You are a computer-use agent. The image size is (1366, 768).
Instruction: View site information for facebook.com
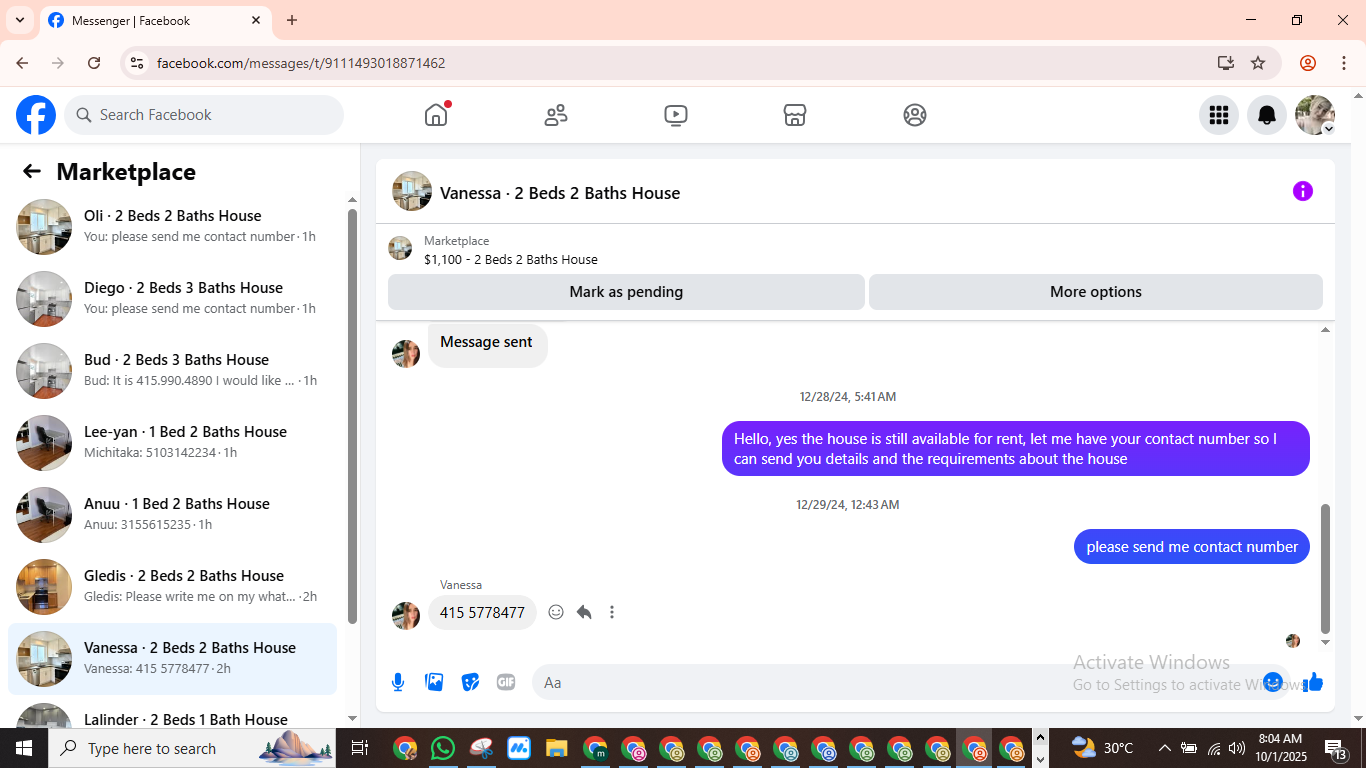137,63
